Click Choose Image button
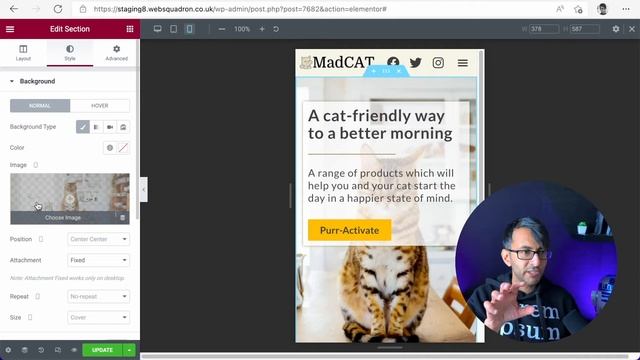This screenshot has width=640, height=360. 63,218
